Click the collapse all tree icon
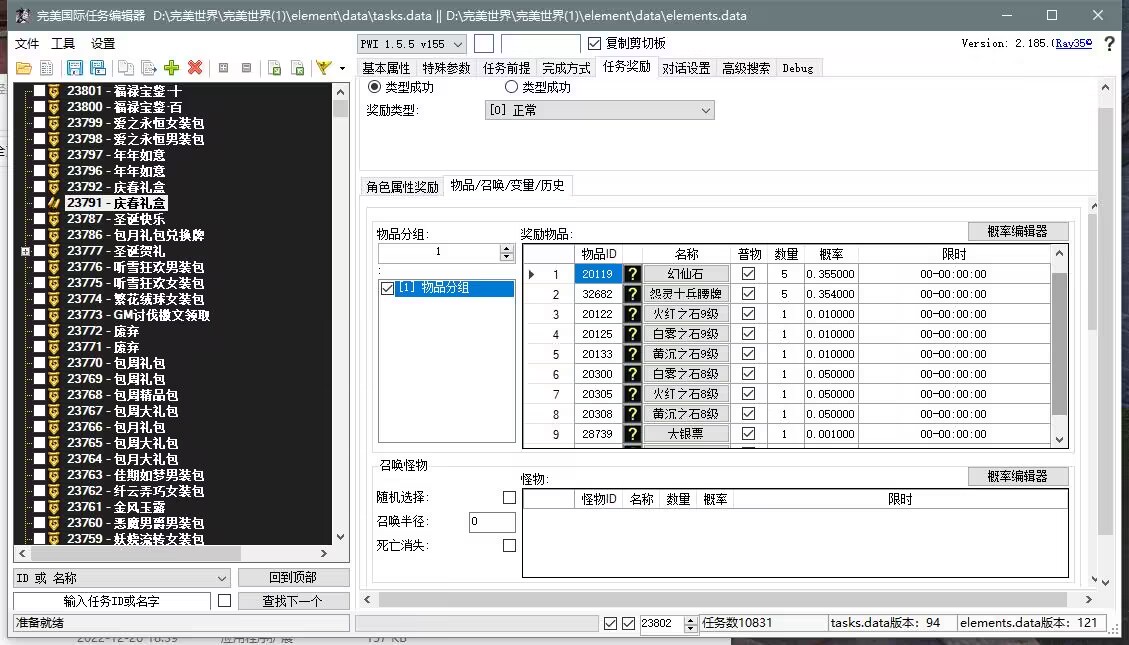1129x645 pixels. [x=246, y=68]
